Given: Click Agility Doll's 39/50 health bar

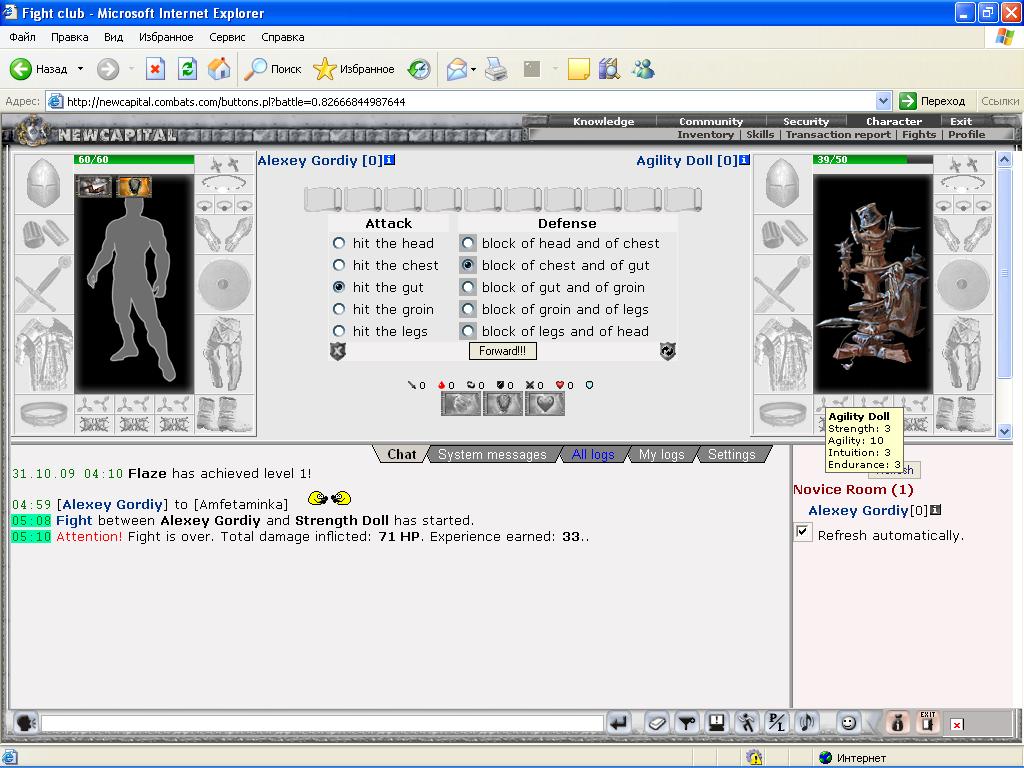Looking at the screenshot, I should coord(872,159).
